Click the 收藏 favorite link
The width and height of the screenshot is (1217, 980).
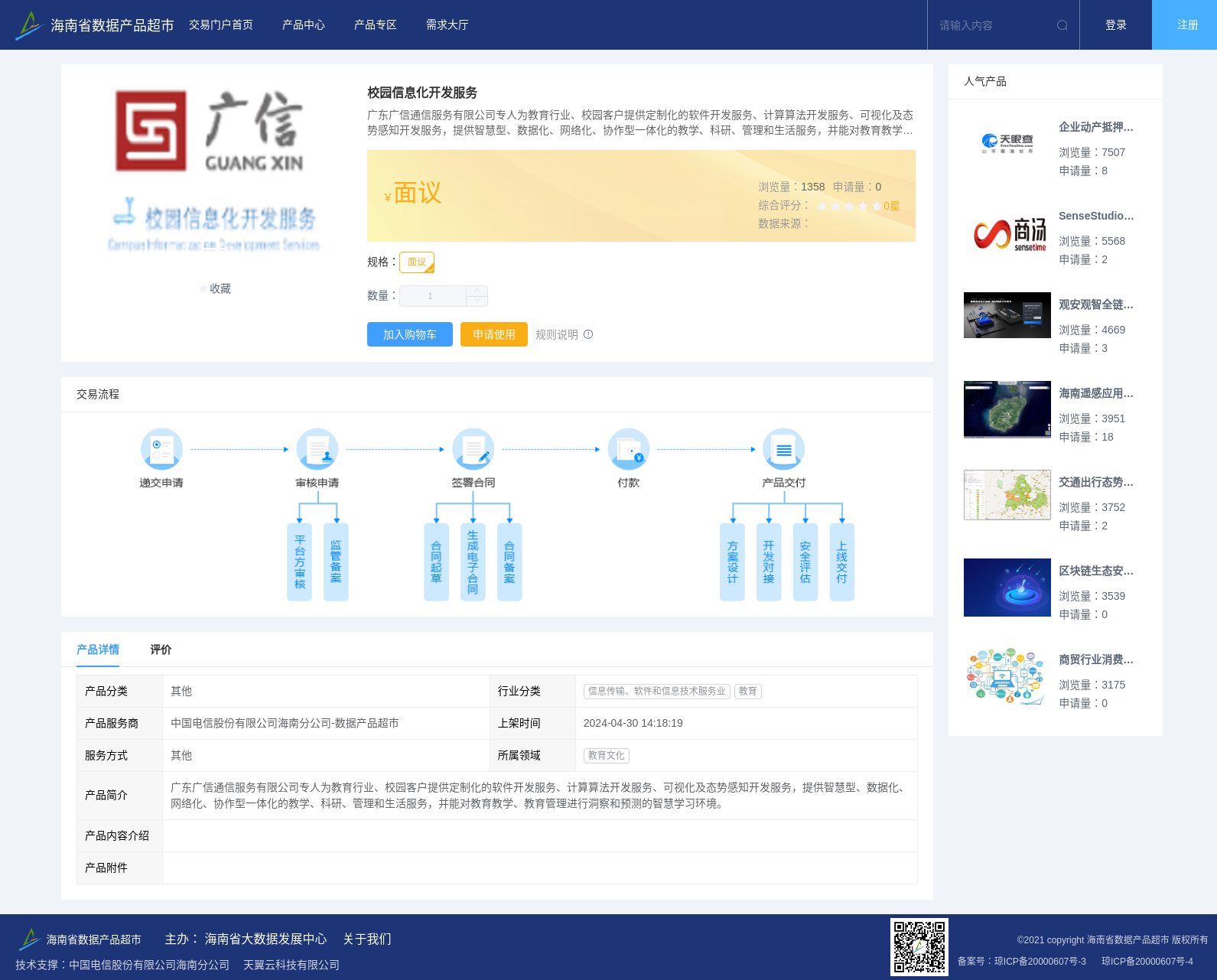[x=220, y=288]
